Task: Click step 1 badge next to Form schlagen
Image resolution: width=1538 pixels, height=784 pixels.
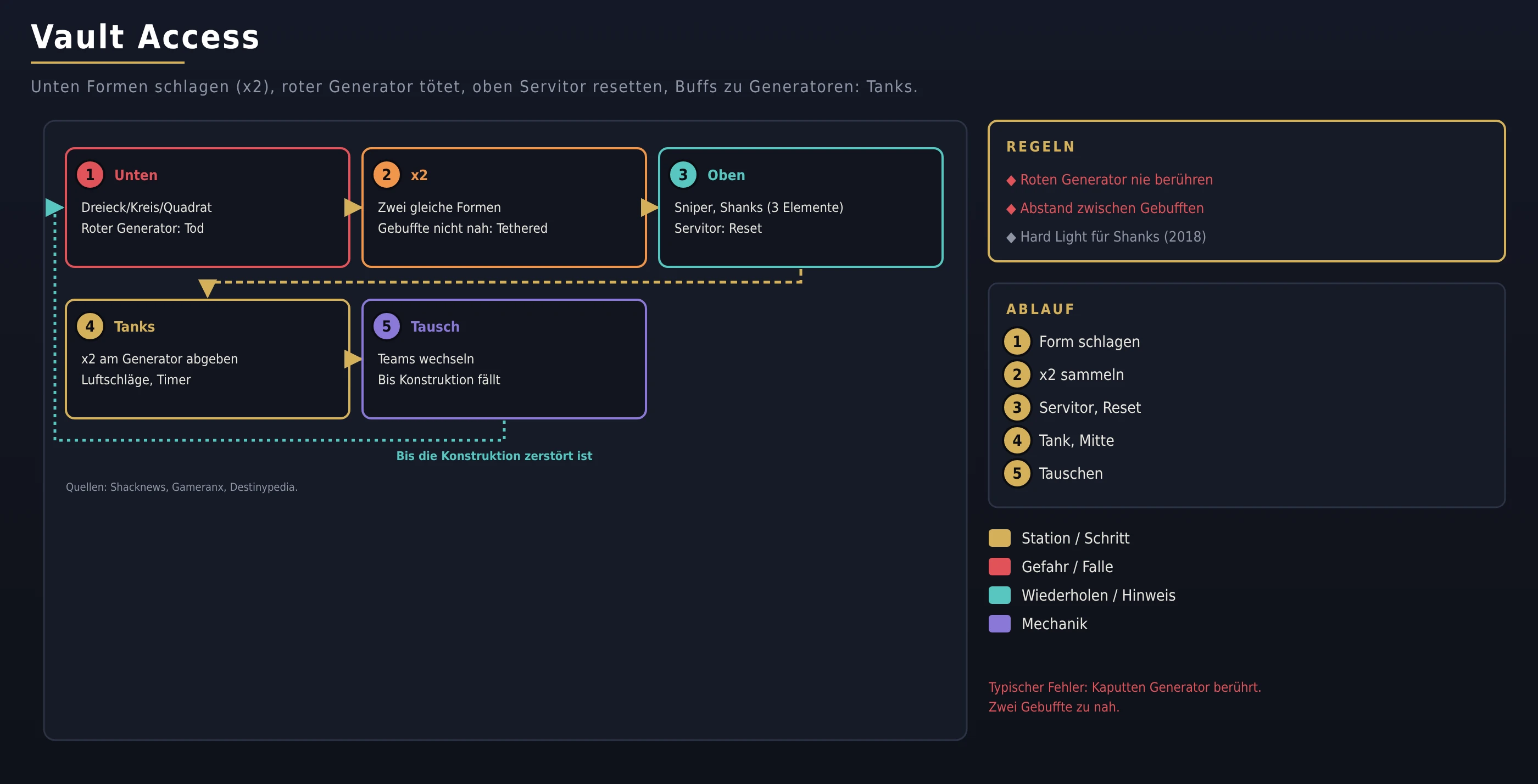Action: pyautogui.click(x=1017, y=342)
